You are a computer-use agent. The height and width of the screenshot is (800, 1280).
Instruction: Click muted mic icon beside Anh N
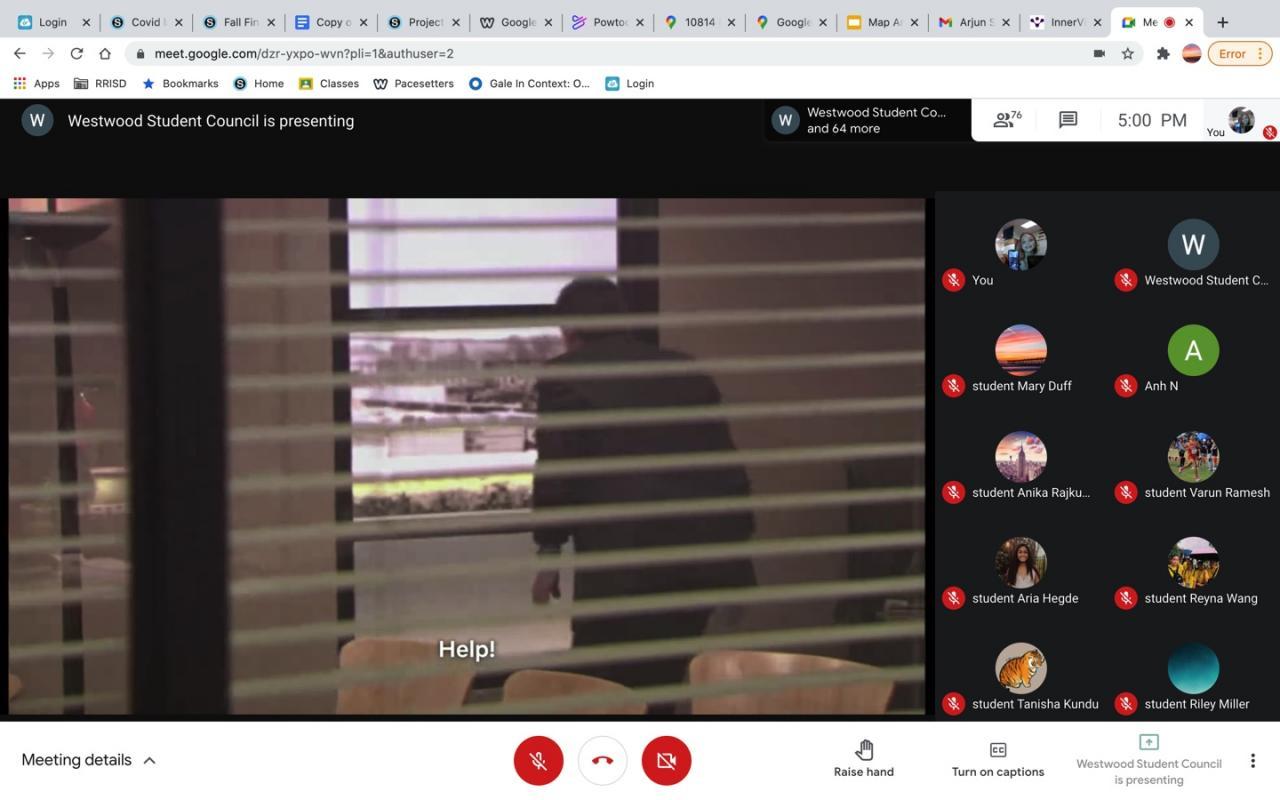[x=1126, y=386]
